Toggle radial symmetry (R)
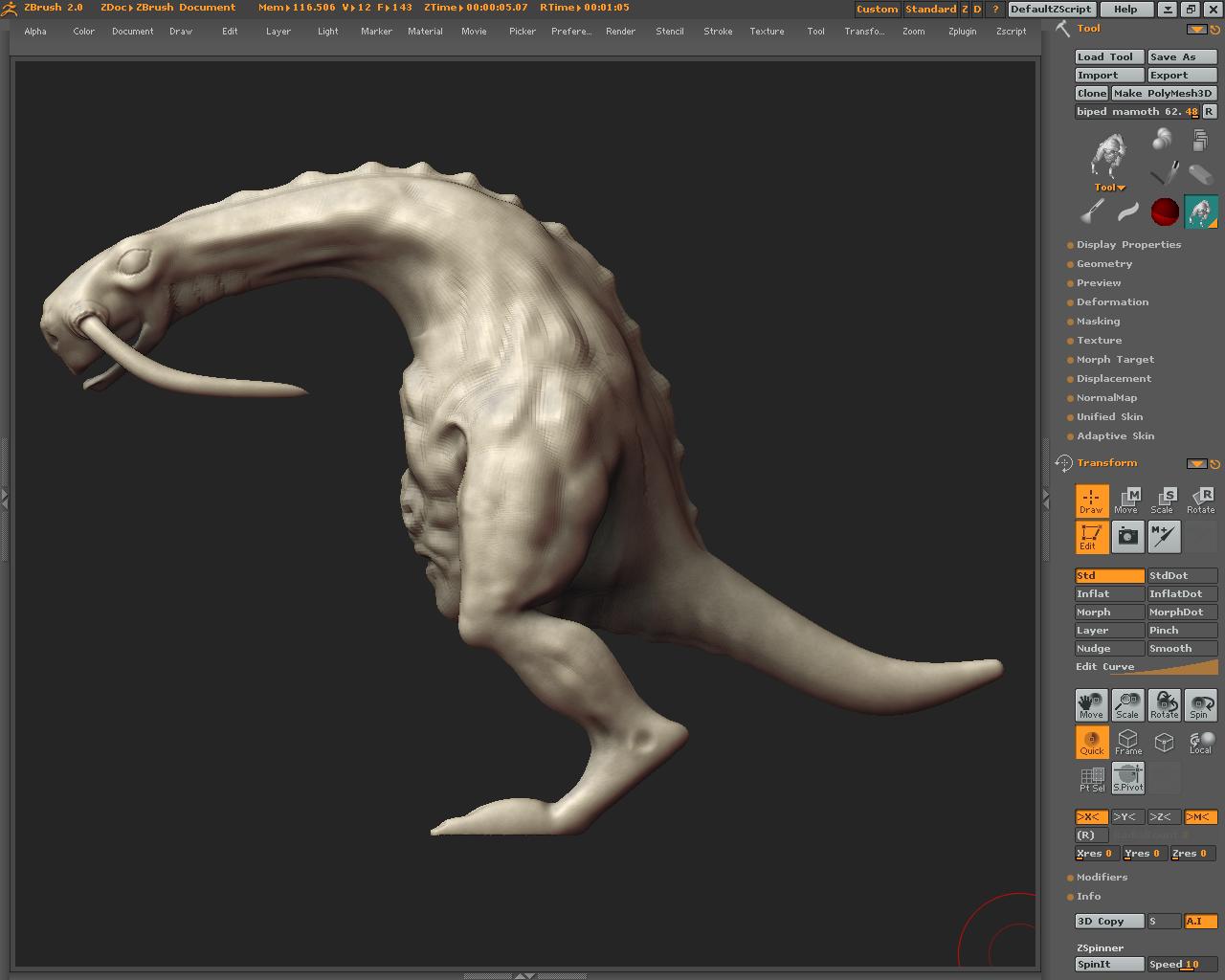The image size is (1225, 980). click(1092, 835)
